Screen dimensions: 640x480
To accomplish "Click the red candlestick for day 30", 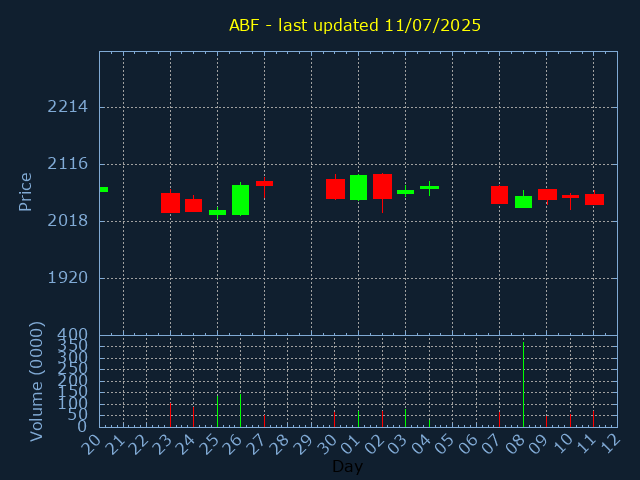I will pos(336,189).
